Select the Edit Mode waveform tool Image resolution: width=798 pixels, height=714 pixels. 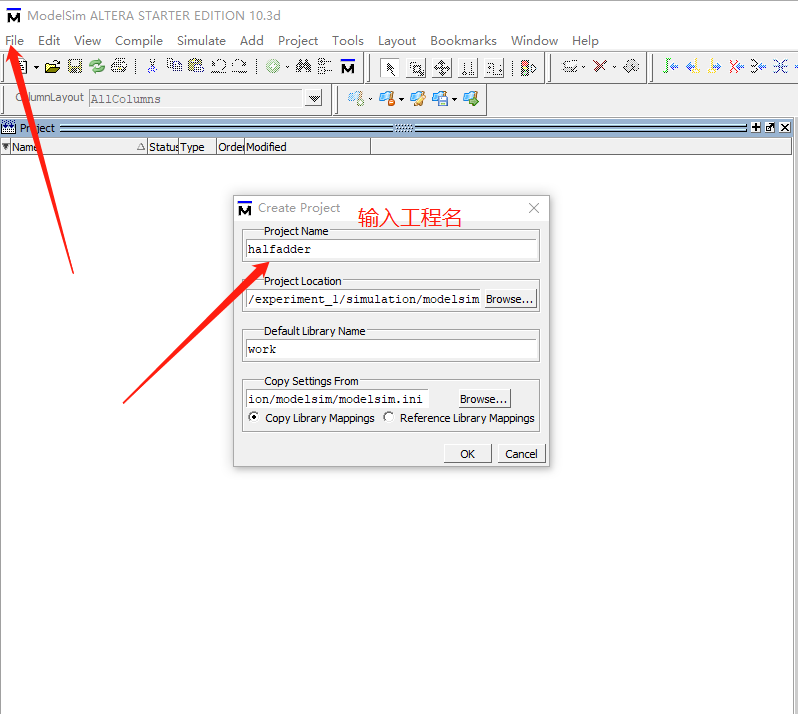click(494, 68)
